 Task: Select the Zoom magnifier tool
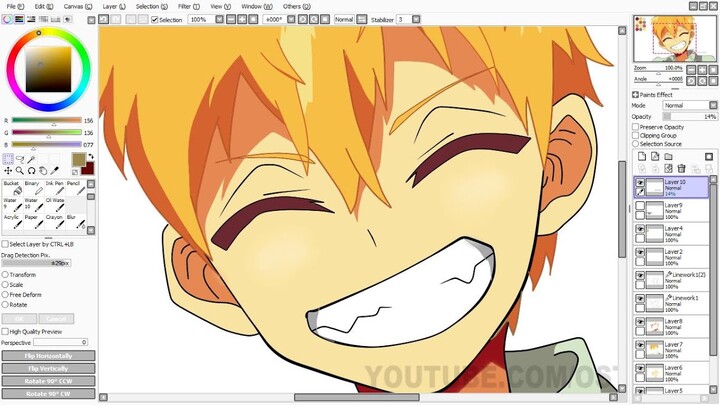tap(20, 171)
